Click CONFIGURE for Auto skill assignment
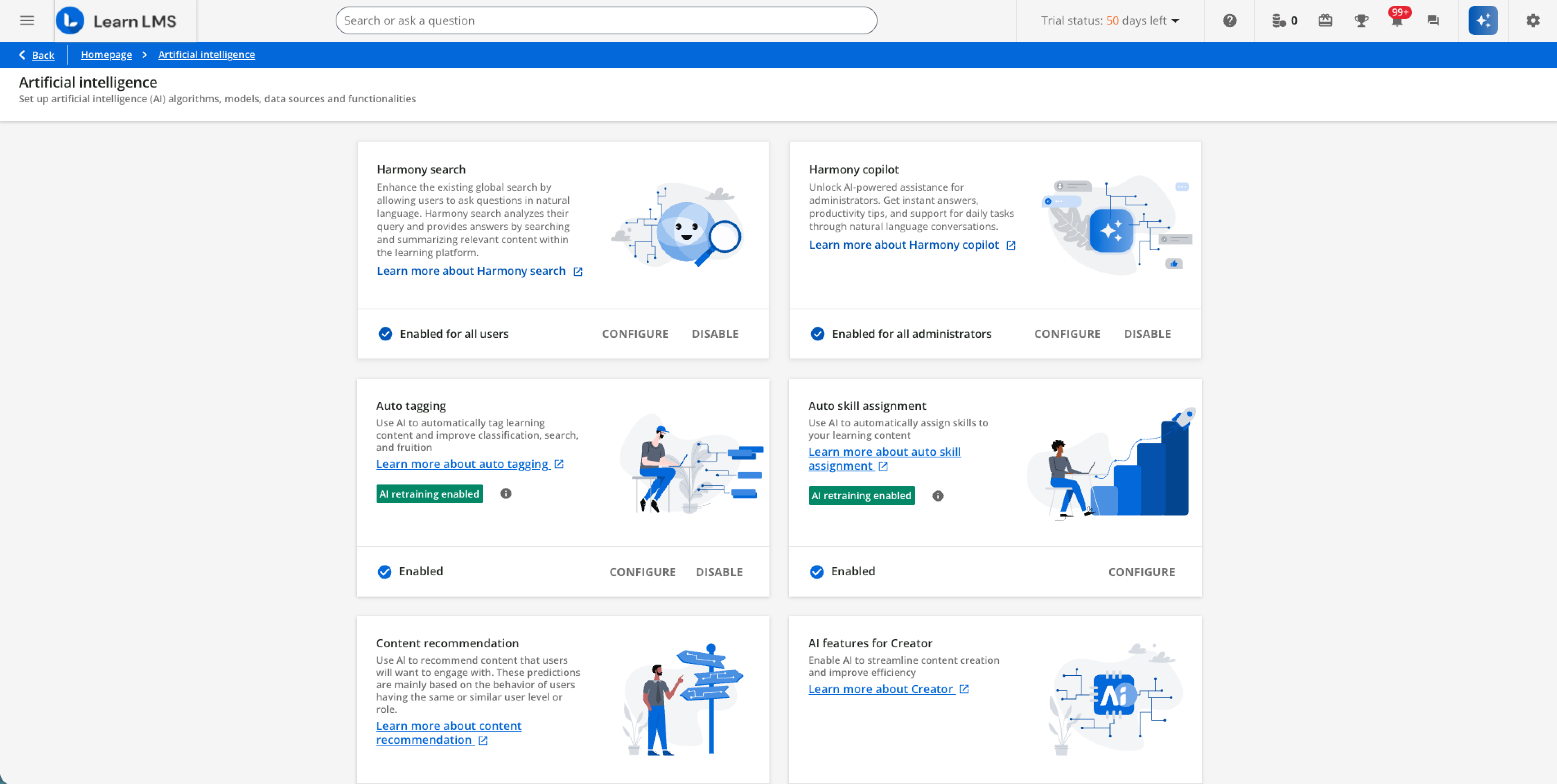Screen dimensions: 1557x784 coord(1141,571)
